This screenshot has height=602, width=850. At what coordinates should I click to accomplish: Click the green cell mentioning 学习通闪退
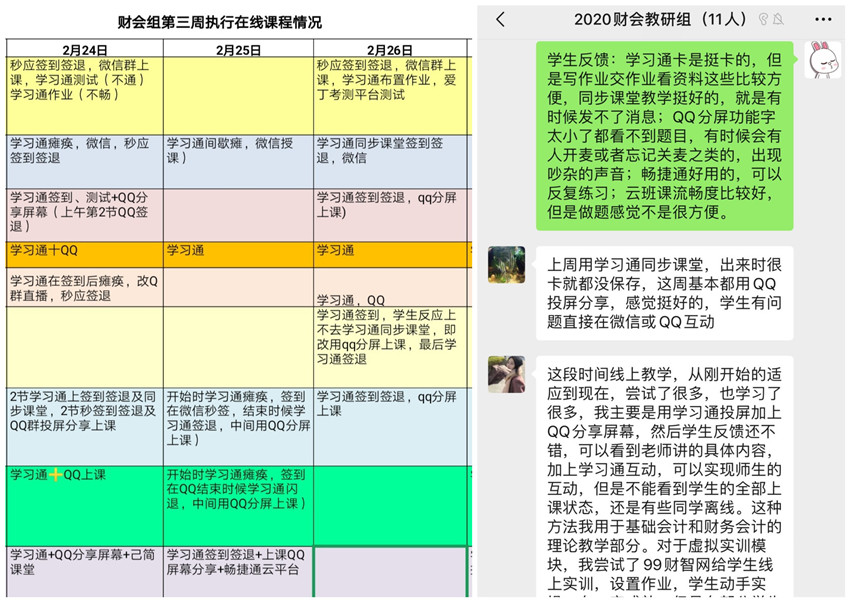(x=239, y=506)
